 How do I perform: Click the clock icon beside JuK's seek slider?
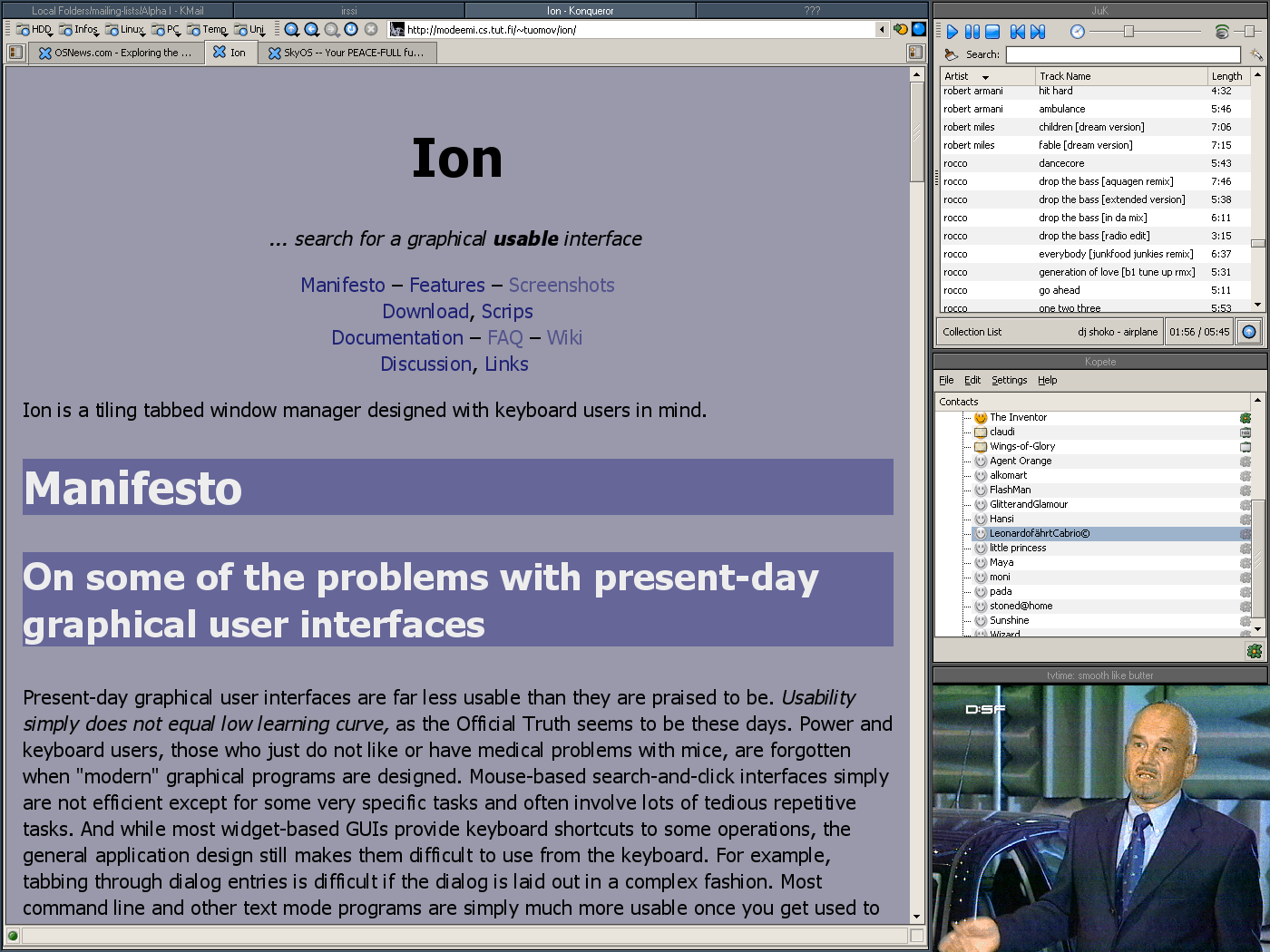pos(1077,32)
